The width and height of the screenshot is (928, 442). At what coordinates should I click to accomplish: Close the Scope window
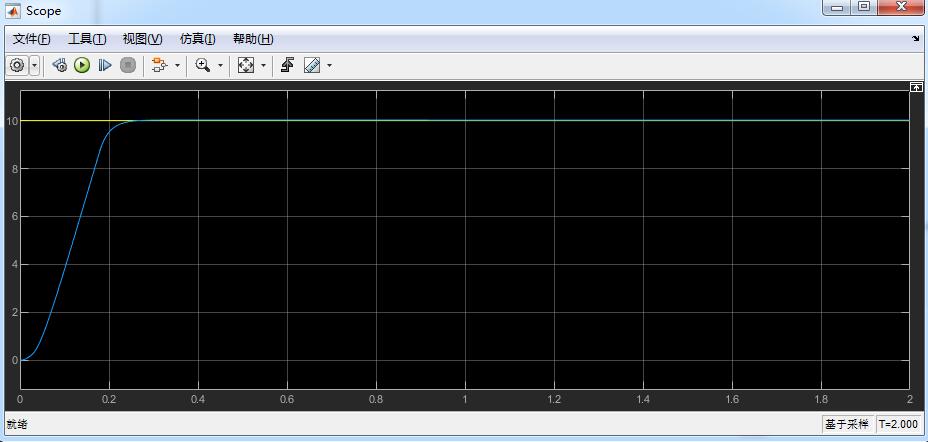[903, 8]
